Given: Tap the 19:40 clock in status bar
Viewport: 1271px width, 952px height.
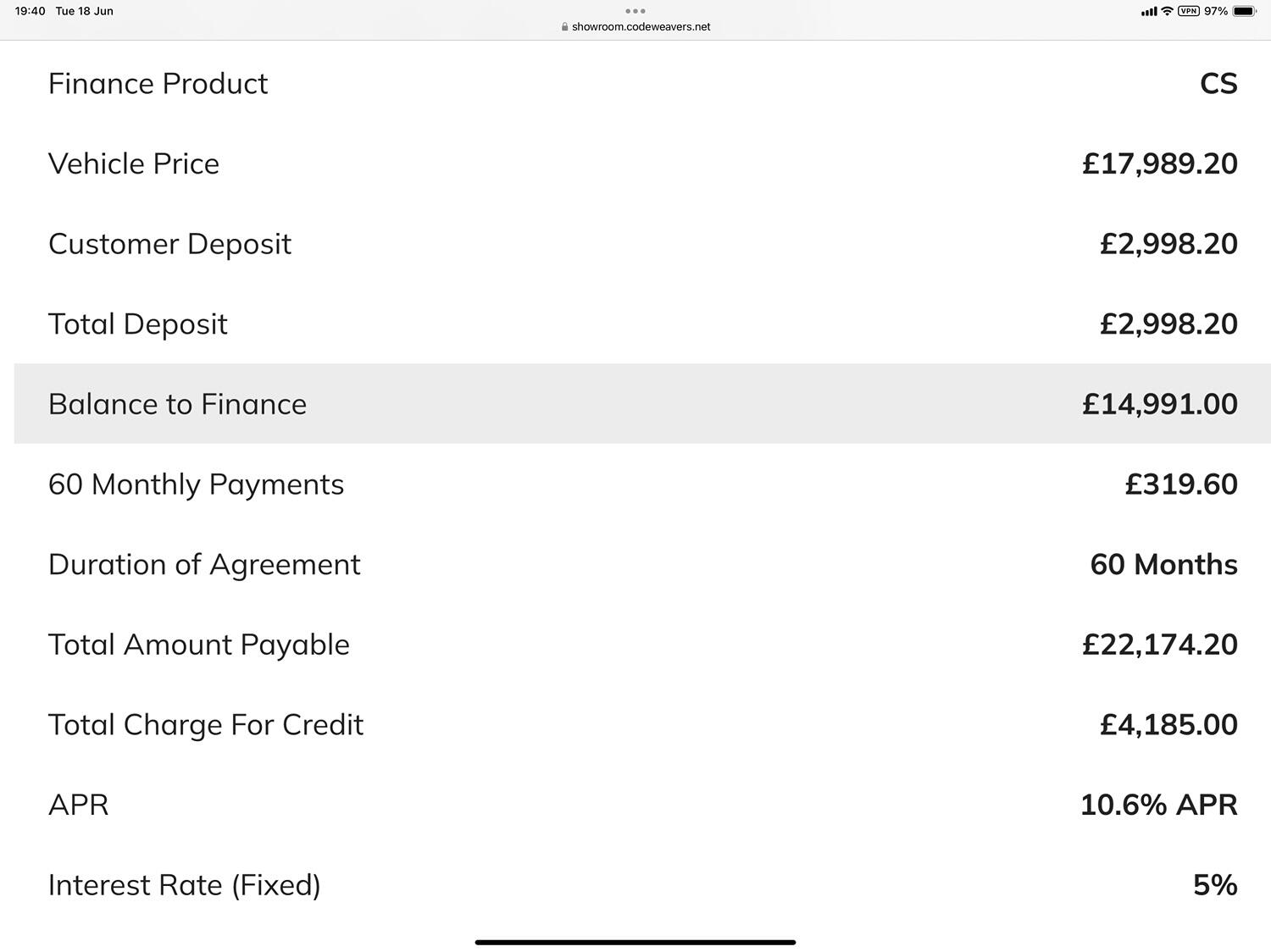Looking at the screenshot, I should point(30,11).
